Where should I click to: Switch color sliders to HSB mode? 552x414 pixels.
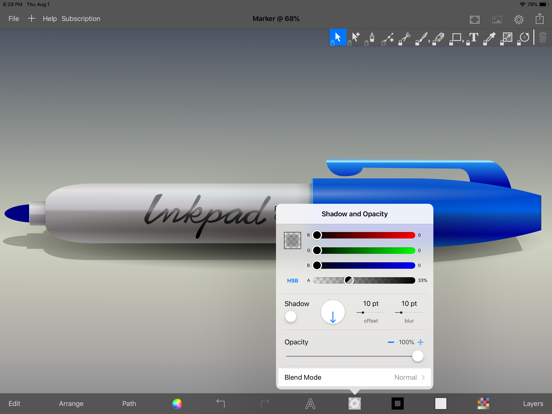[x=292, y=281]
